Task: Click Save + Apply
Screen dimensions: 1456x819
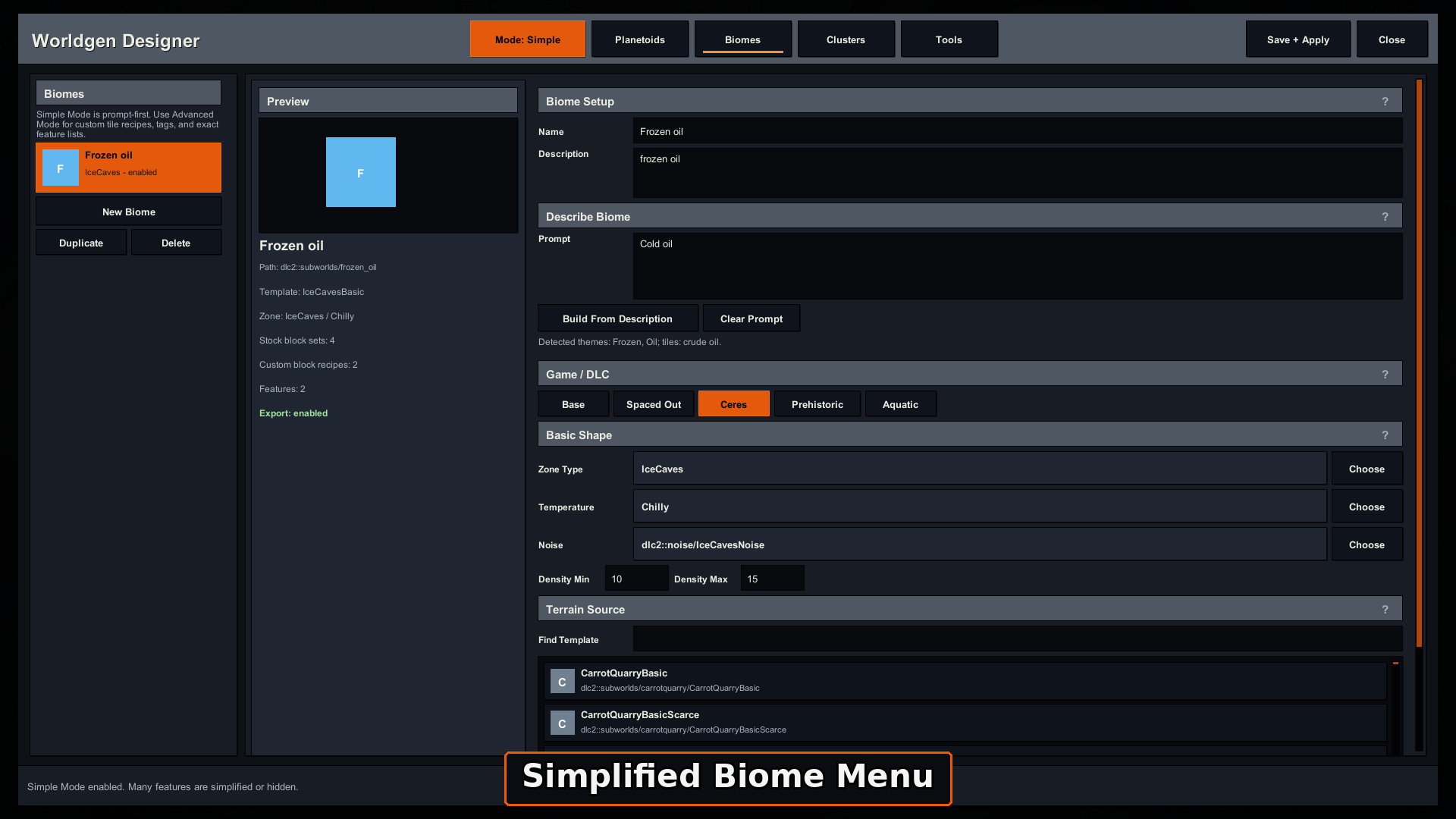Action: (1298, 39)
